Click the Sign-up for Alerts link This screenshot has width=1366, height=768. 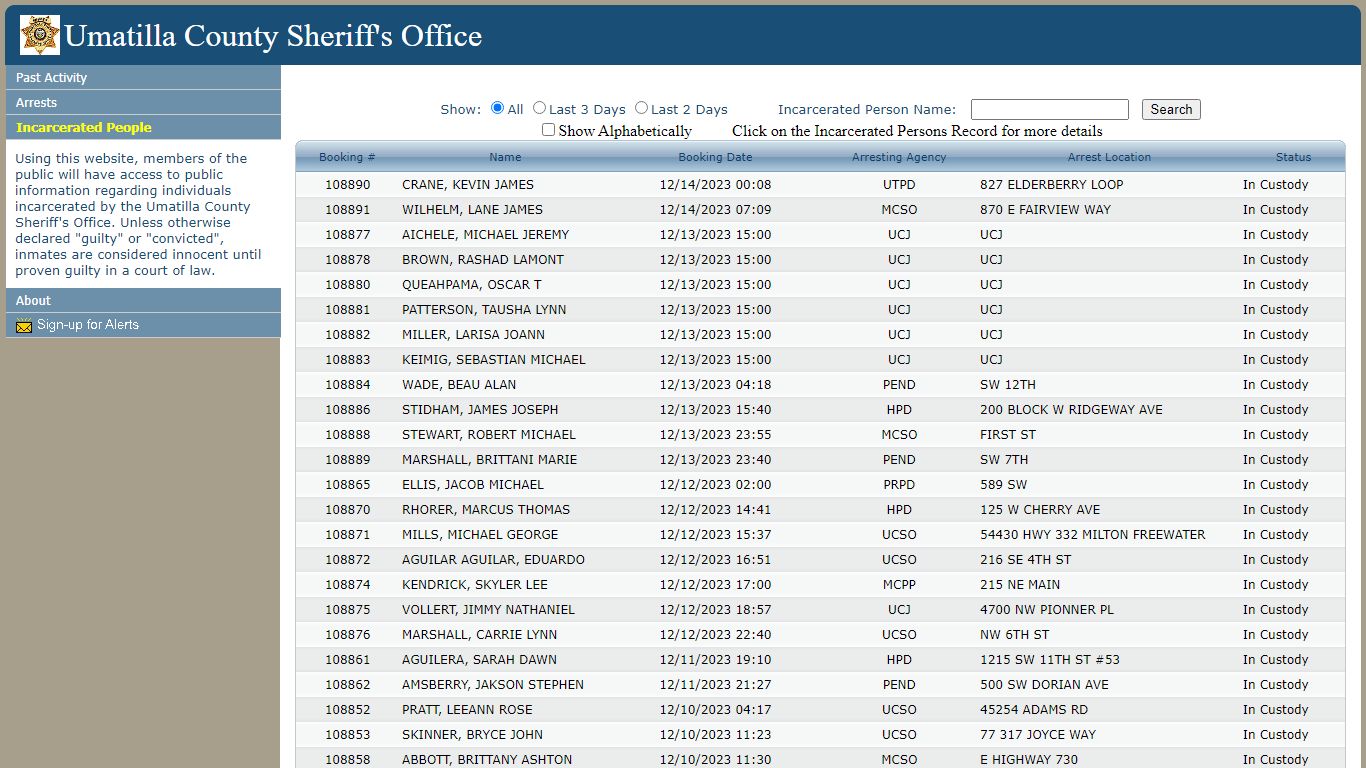click(88, 325)
